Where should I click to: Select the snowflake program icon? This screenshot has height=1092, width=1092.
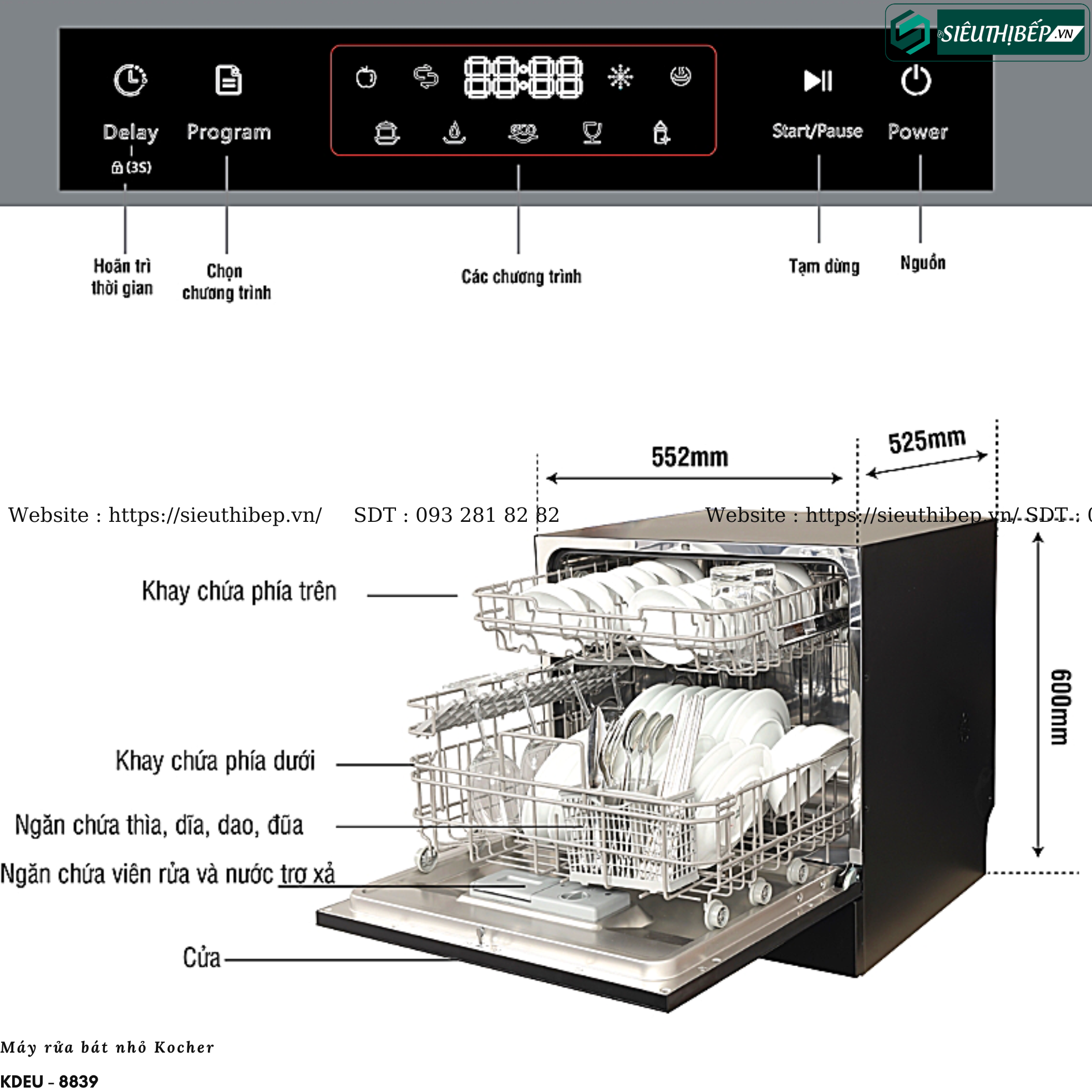[x=620, y=77]
